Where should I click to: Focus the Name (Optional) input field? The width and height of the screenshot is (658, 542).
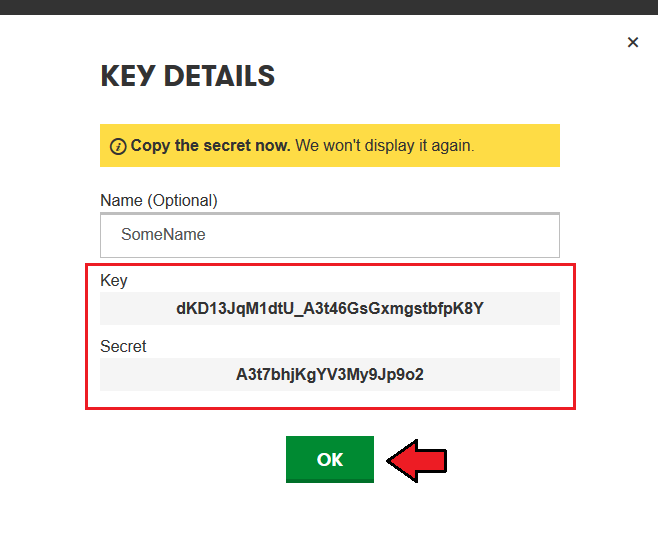(330, 235)
